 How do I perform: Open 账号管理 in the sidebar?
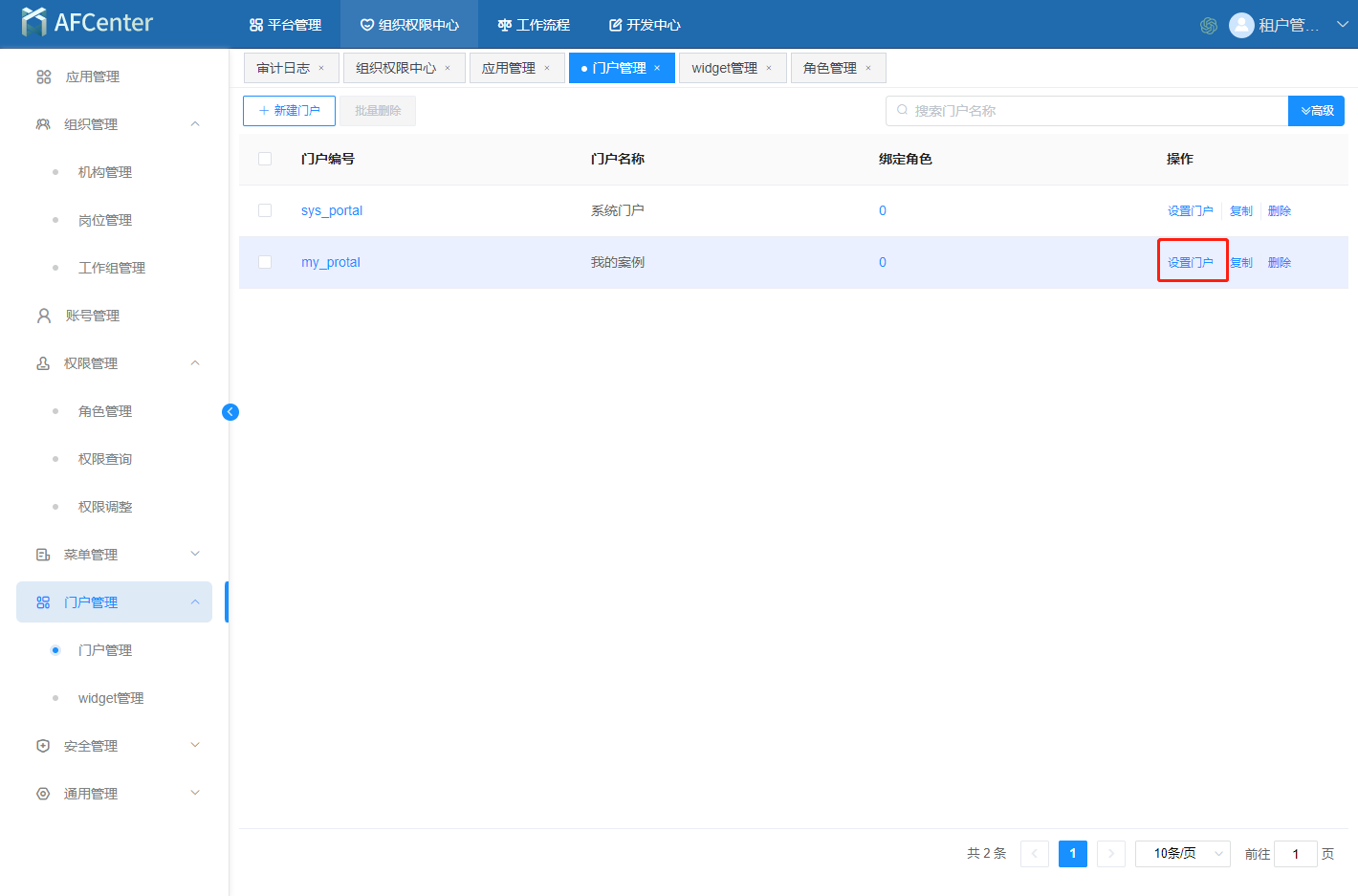[92, 316]
